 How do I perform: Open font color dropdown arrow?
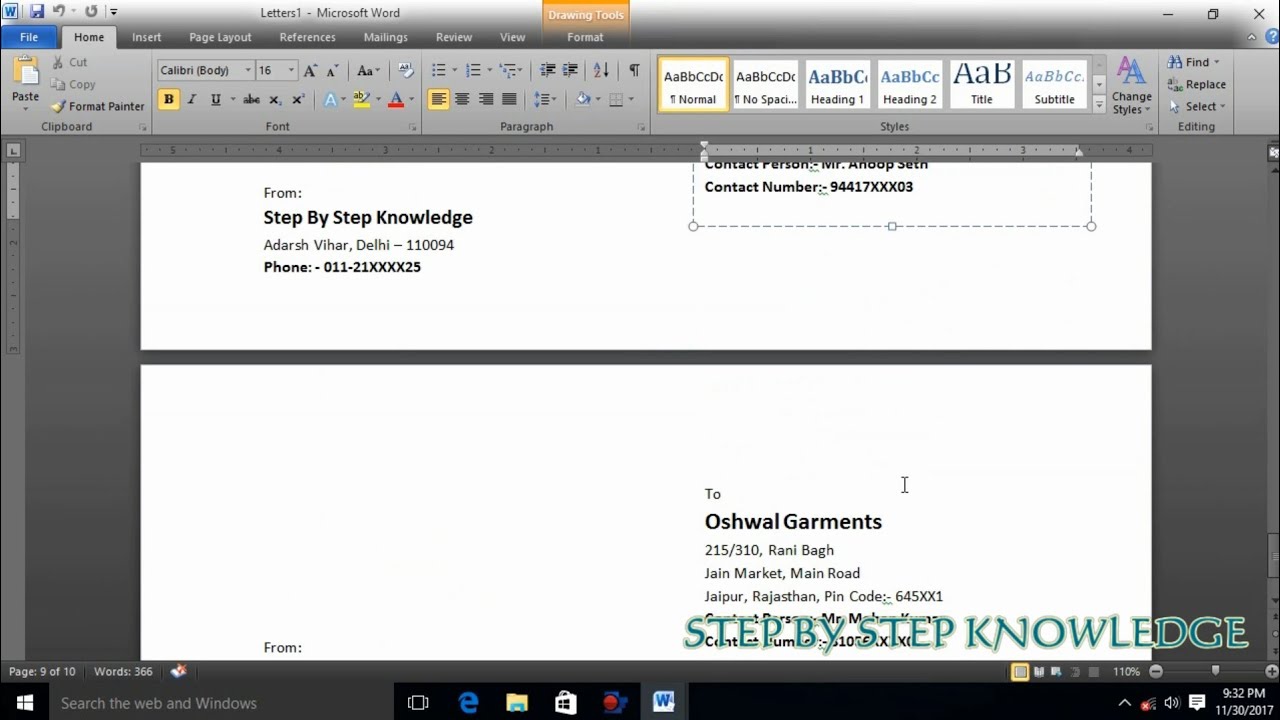click(x=413, y=99)
